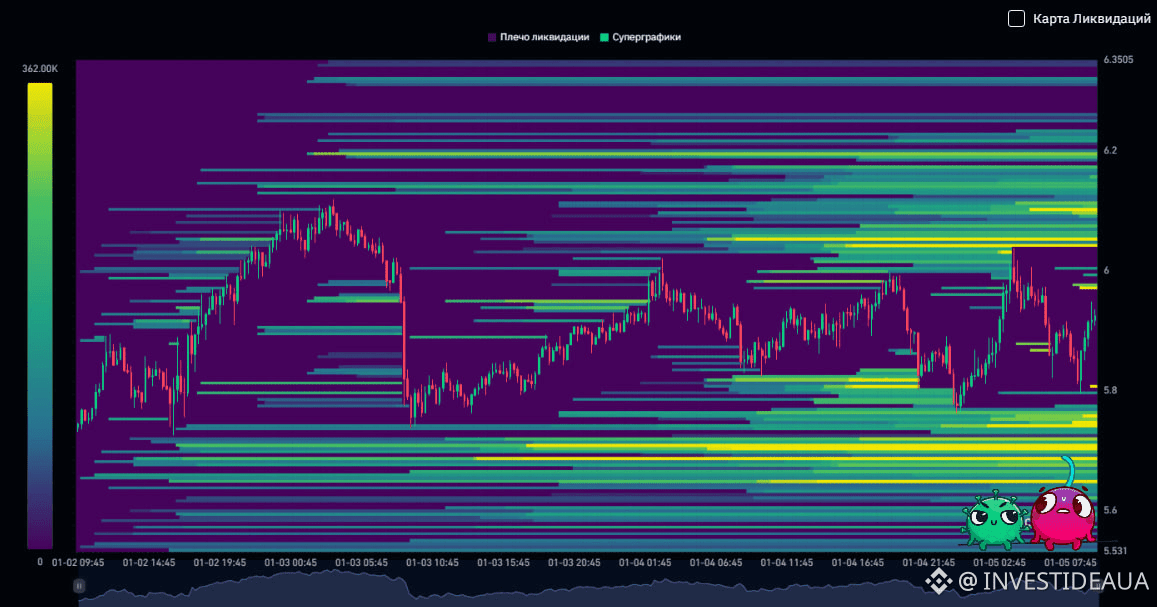Click the 01-03 05:45 time axis label

(x=362, y=563)
